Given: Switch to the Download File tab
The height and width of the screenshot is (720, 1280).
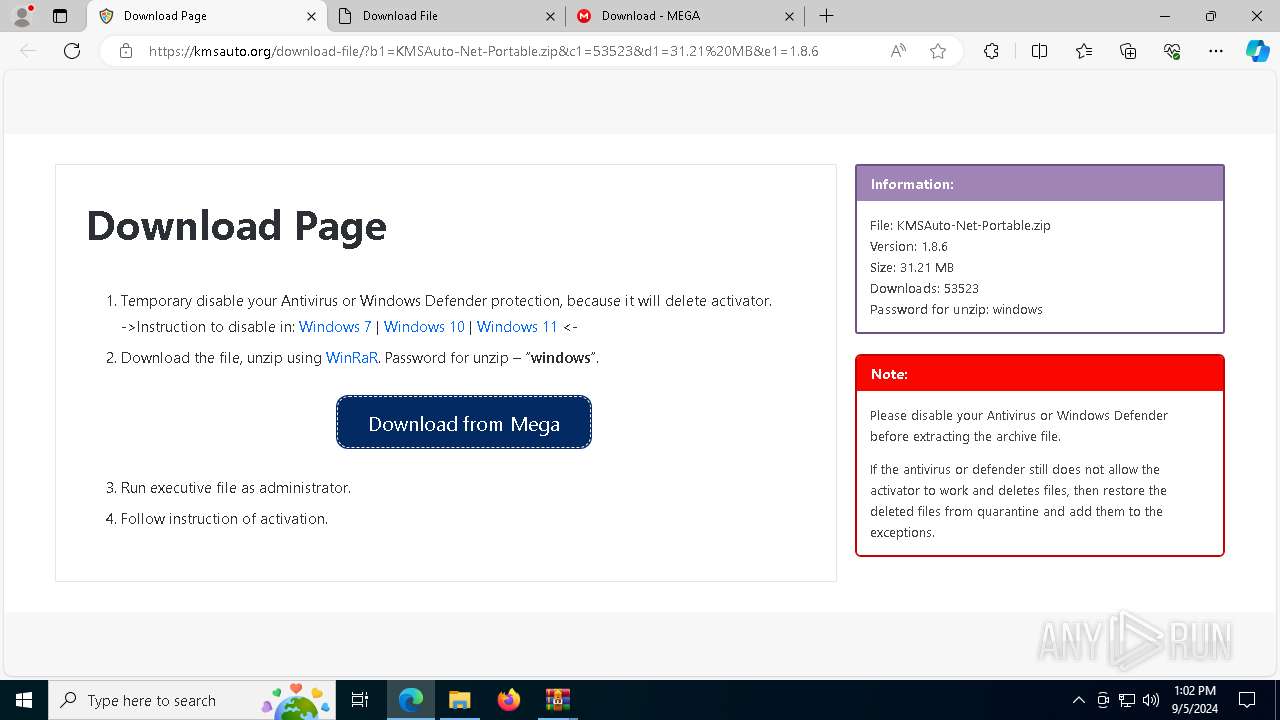Looking at the screenshot, I should 447,16.
